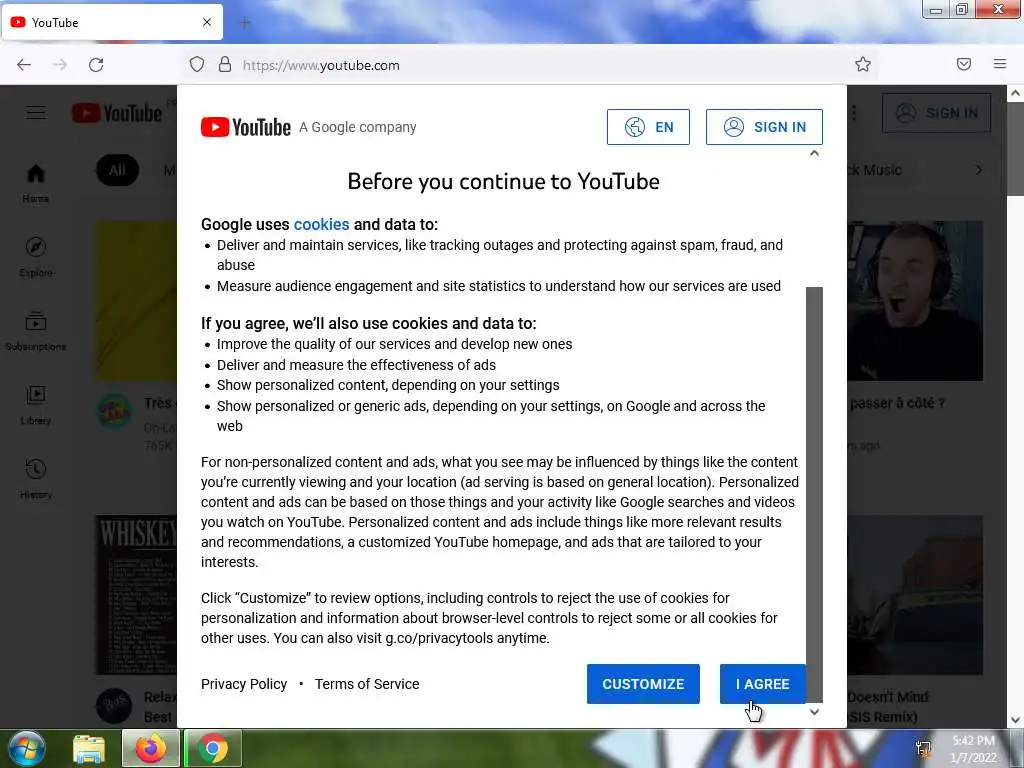Open a new tab with the plus button

click(x=245, y=23)
